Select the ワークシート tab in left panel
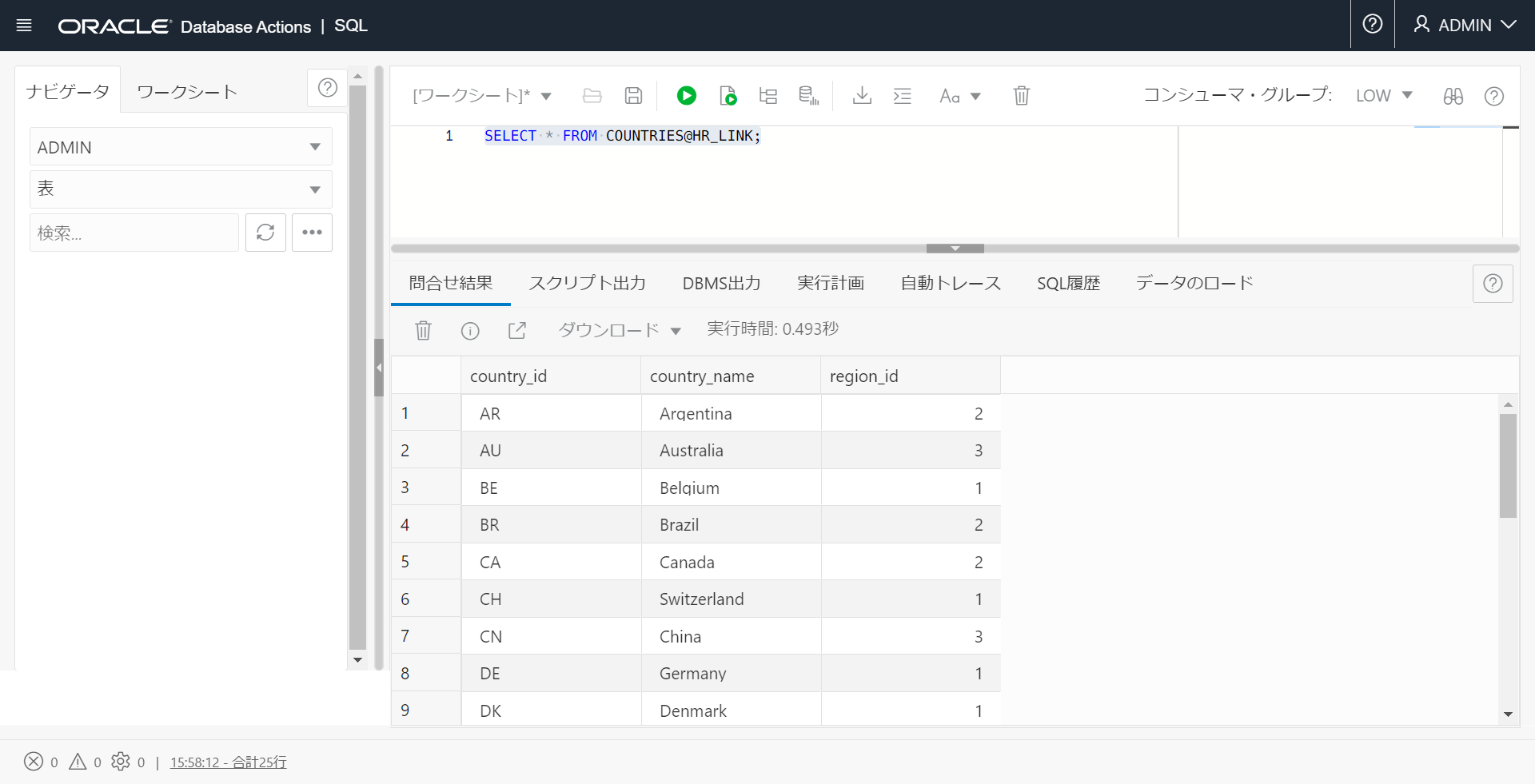Image resolution: width=1535 pixels, height=784 pixels. (x=187, y=91)
